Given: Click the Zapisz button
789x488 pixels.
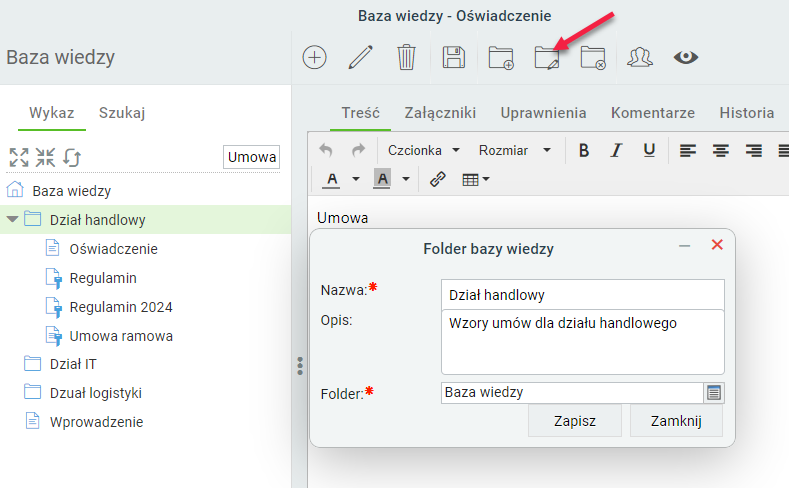Looking at the screenshot, I should point(575,421).
